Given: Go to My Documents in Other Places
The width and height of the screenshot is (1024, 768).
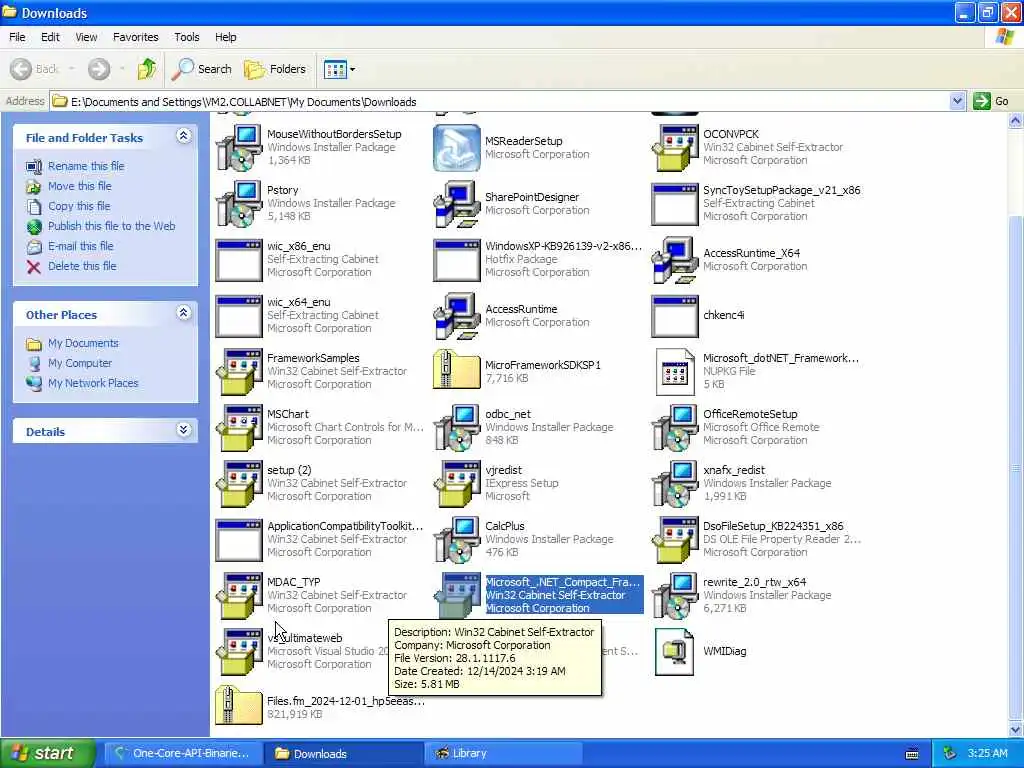Looking at the screenshot, I should tap(83, 343).
